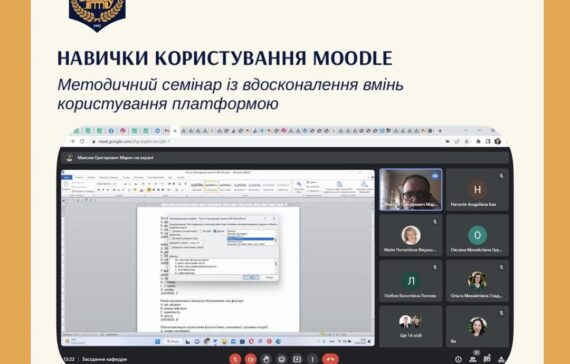This screenshot has width=570, height=364.
Task: Select your own tile labeled Ви
Action: 477,326
